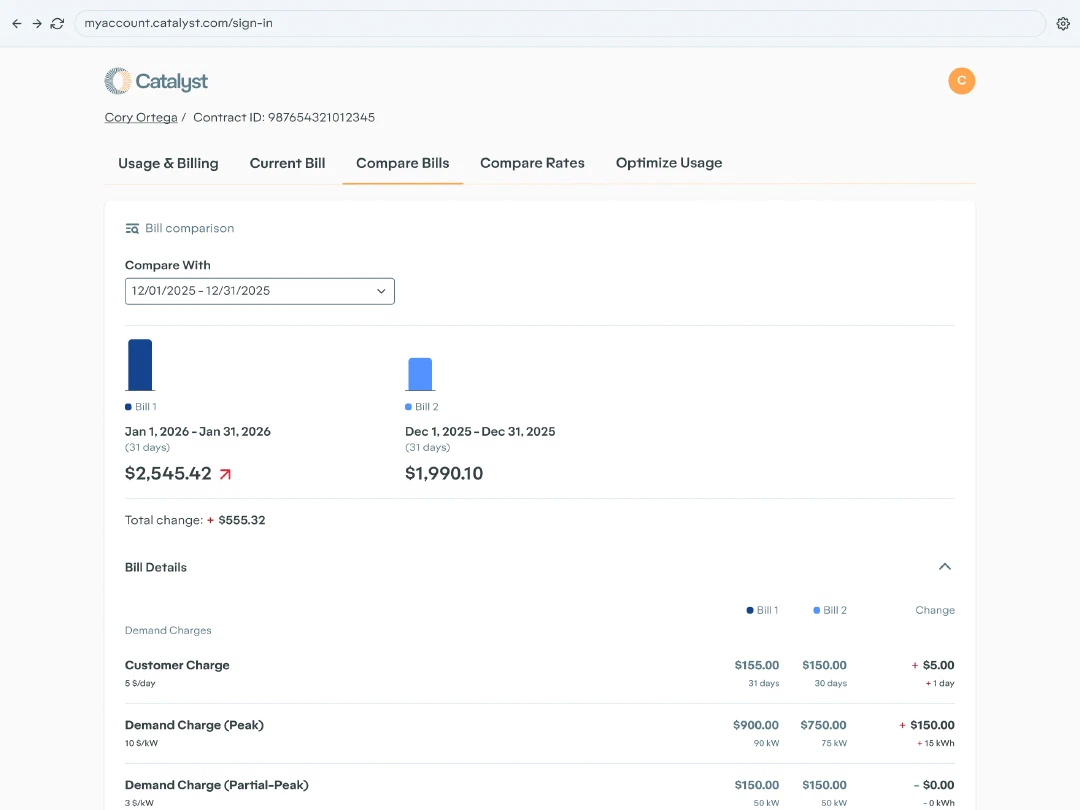Click the Dec 1, 2025 - Dec 31, 2025 date range

(480, 432)
